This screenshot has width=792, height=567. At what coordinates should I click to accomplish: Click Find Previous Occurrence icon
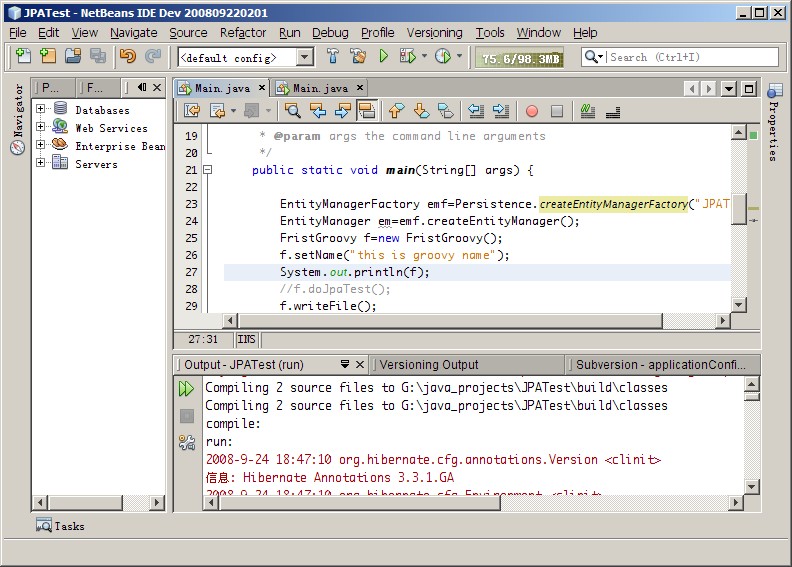318,110
